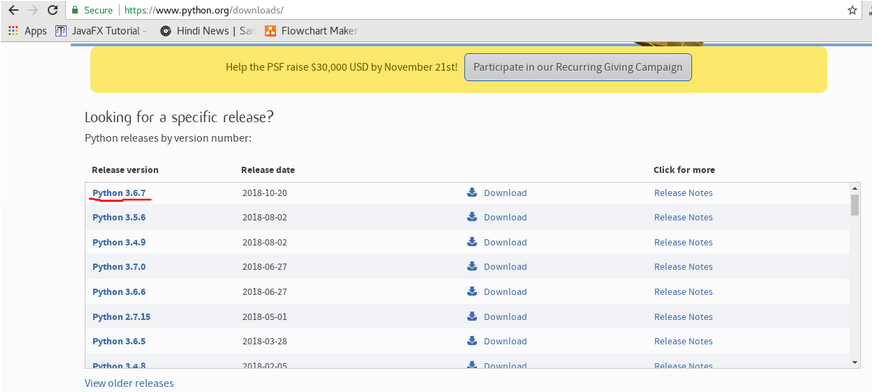Open the JavaFX Tutorial bookmark

(102, 31)
